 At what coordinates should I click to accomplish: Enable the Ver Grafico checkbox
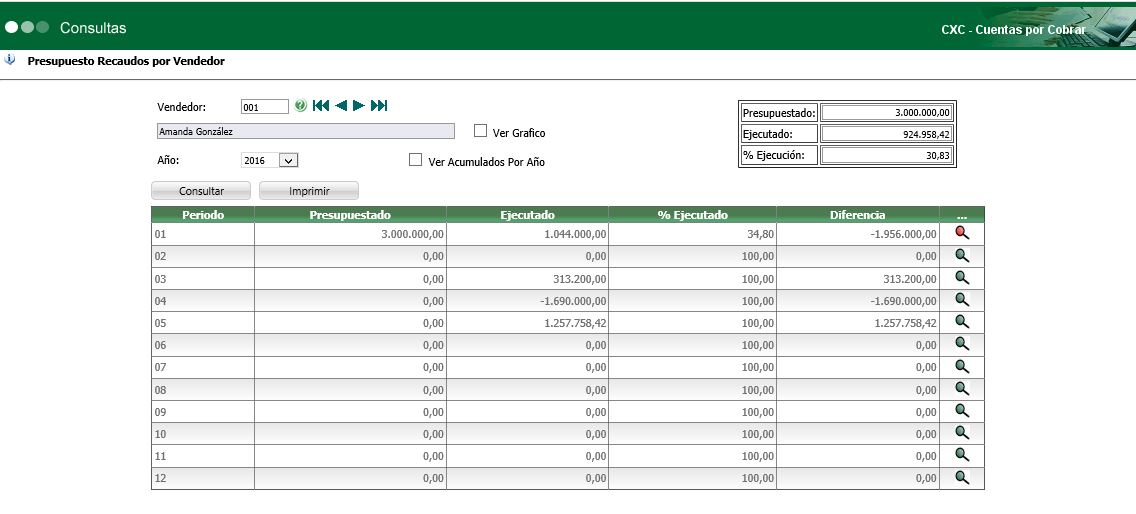pyautogui.click(x=480, y=131)
